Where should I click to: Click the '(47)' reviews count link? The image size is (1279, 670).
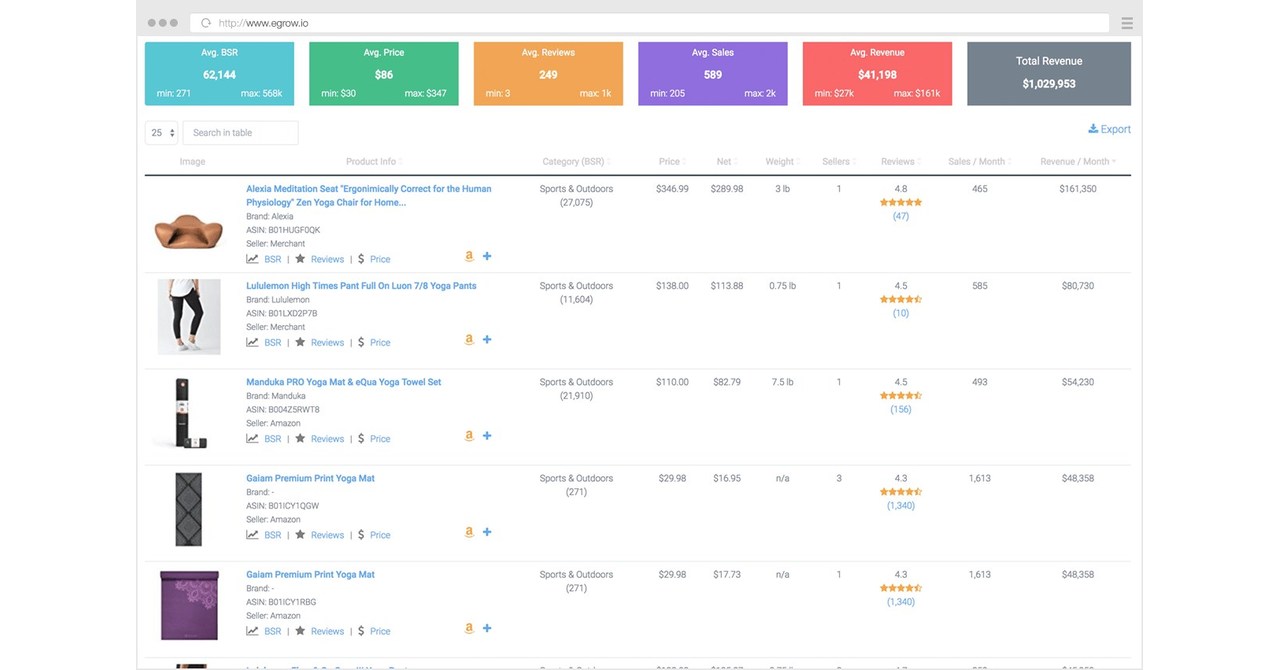coord(900,215)
